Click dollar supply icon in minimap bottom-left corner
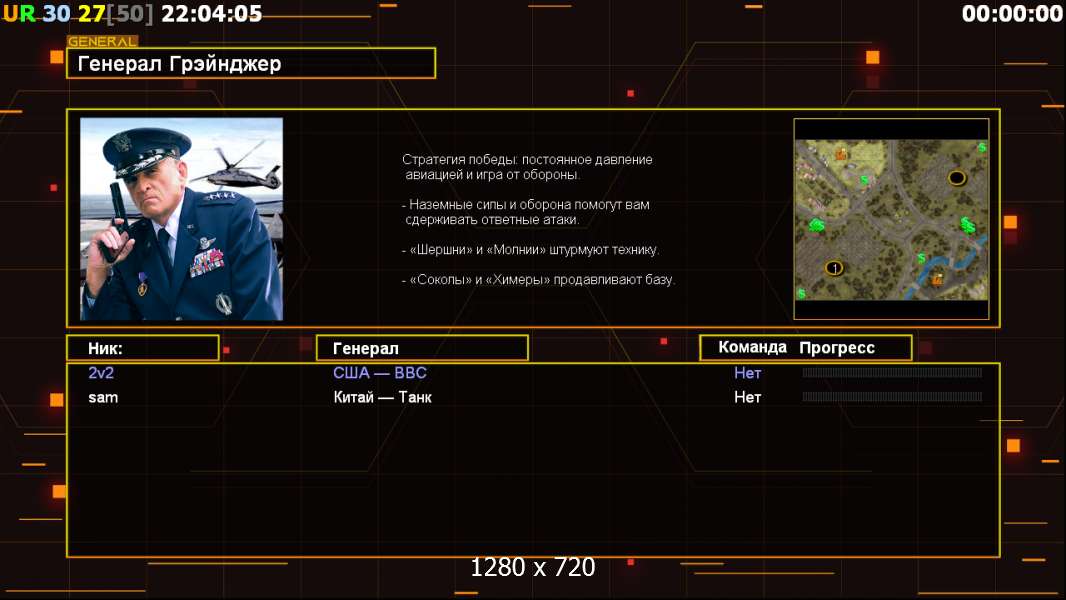 801,294
